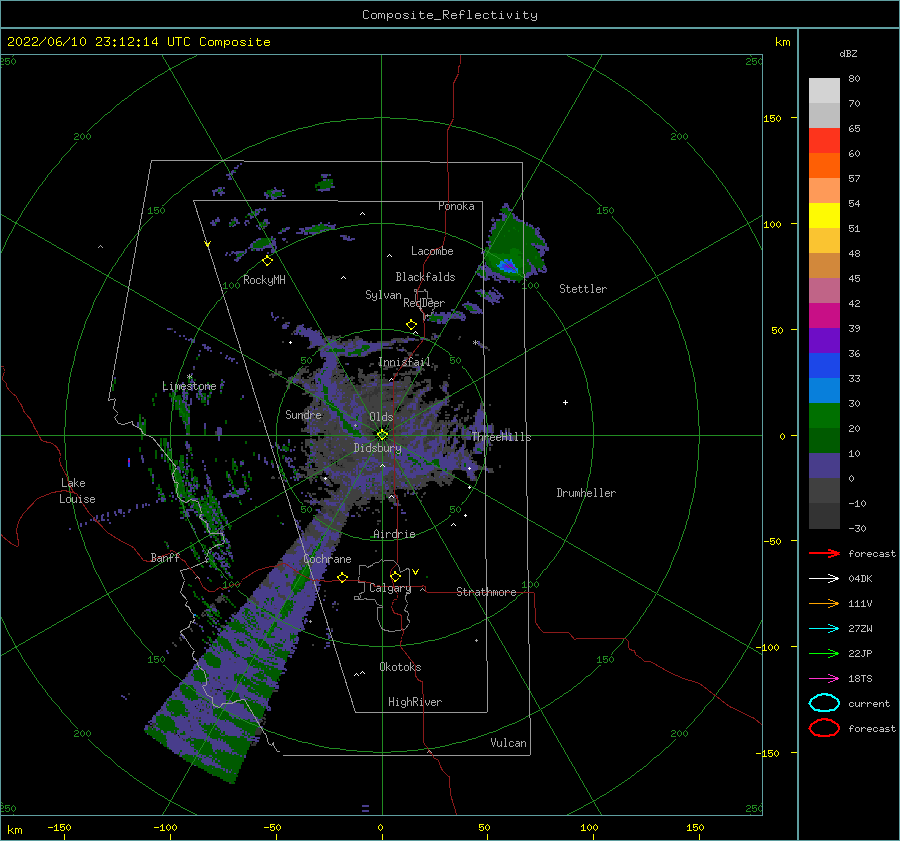The image size is (900, 841).
Task: Click the Okotoks label
Action: 400,667
